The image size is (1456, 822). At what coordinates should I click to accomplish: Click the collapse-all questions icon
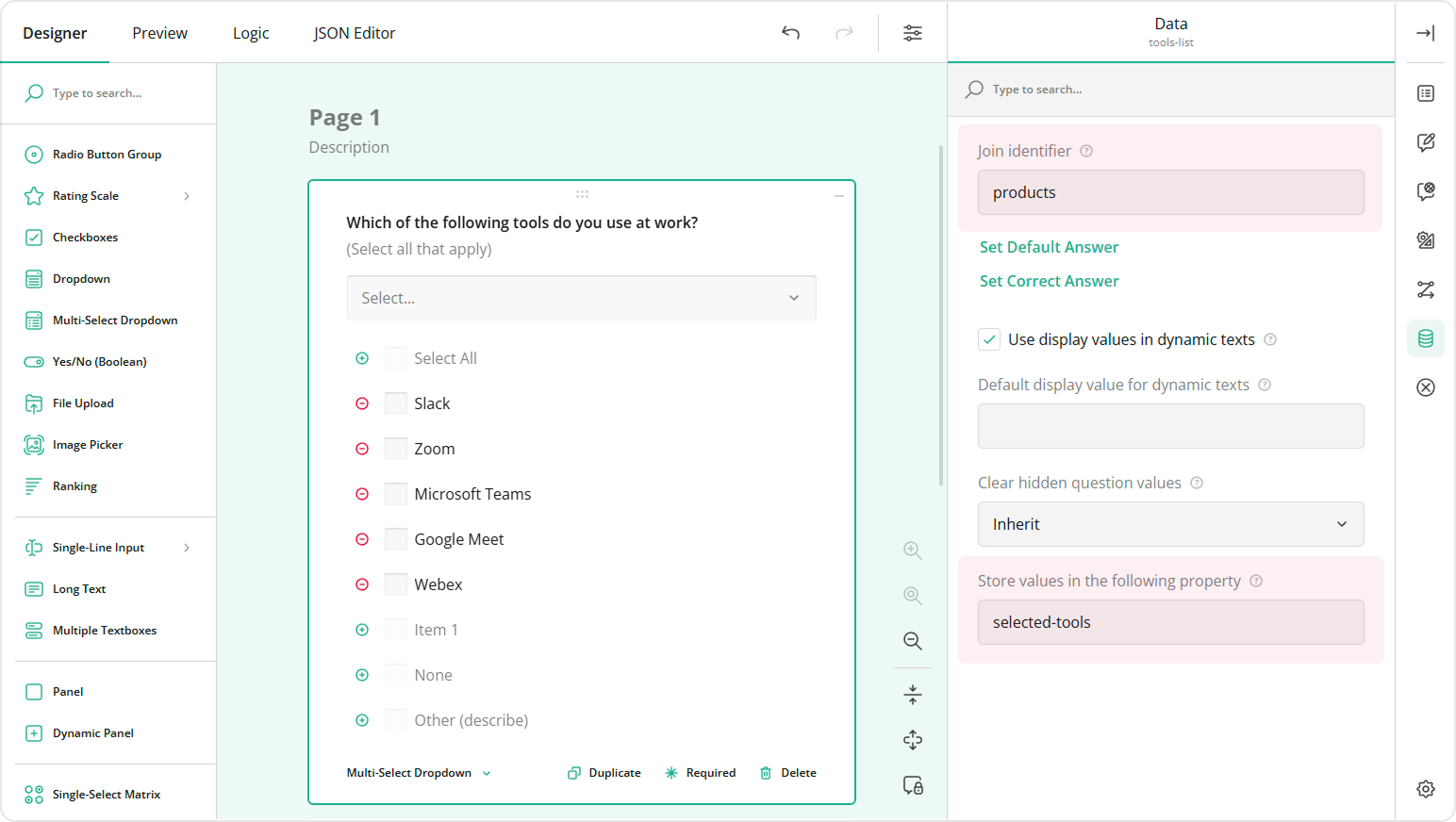pyautogui.click(x=911, y=694)
